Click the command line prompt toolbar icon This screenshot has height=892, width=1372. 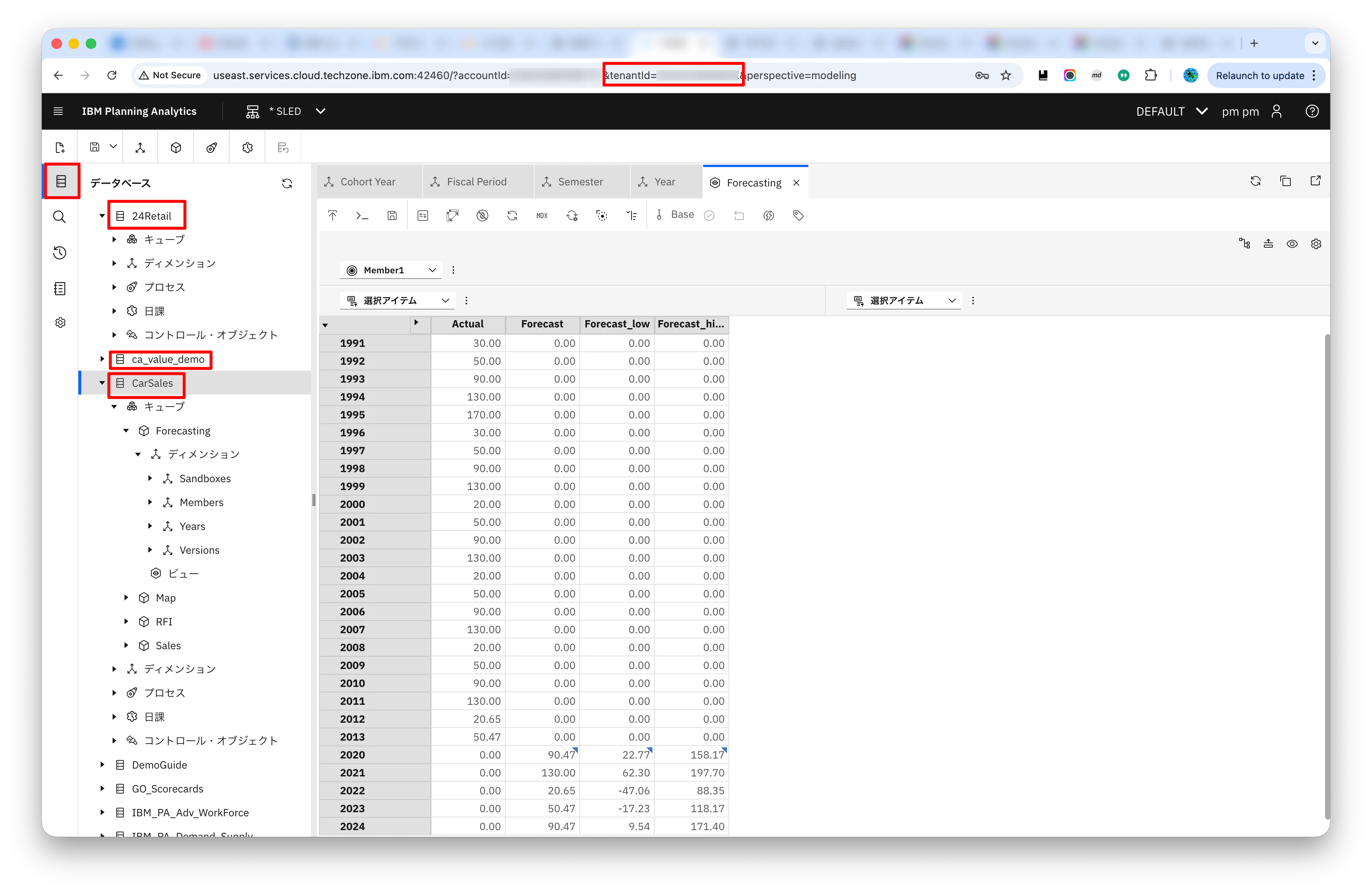pos(362,216)
